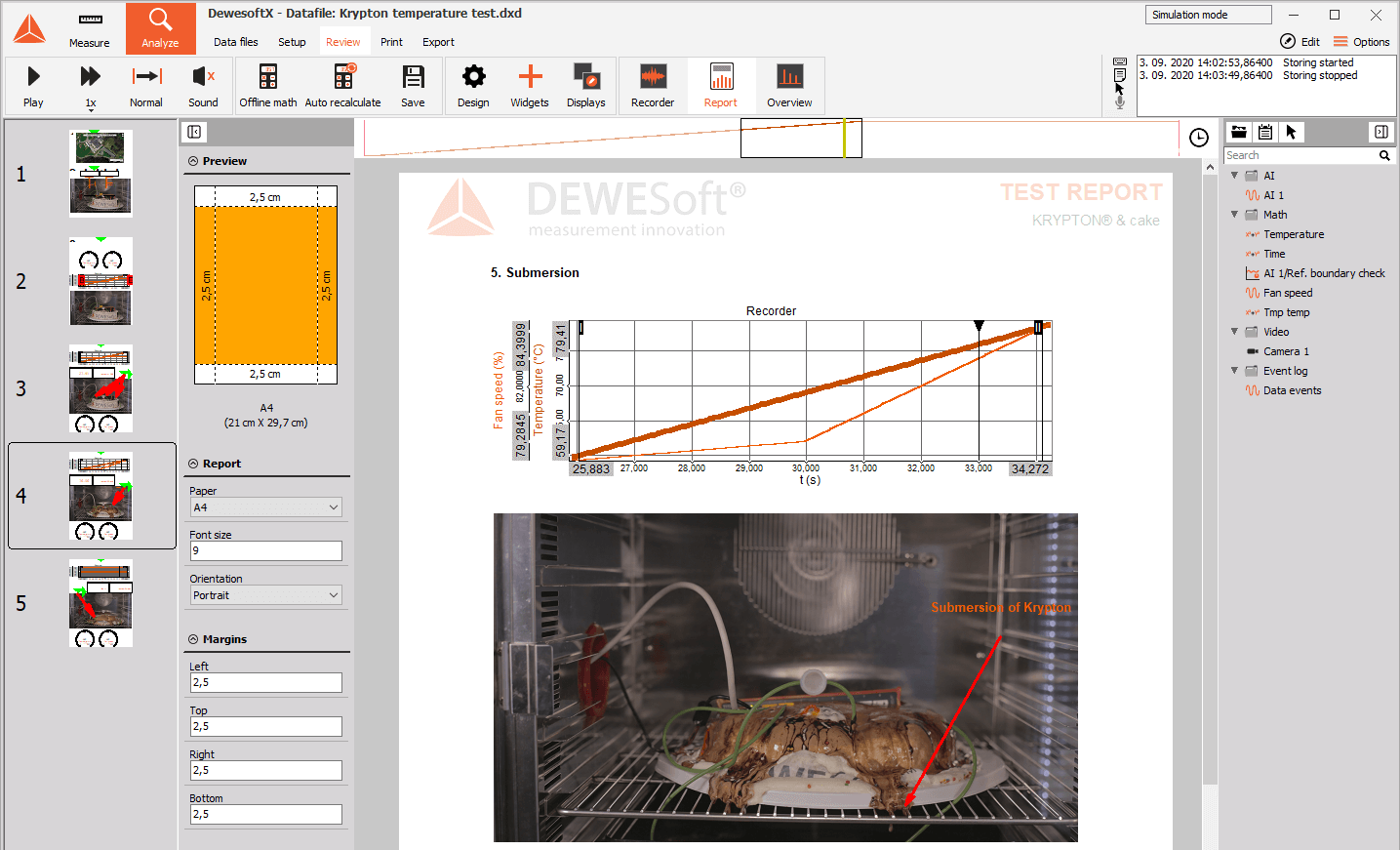Save the datafile
Image resolution: width=1400 pixels, height=850 pixels.
[x=413, y=86]
